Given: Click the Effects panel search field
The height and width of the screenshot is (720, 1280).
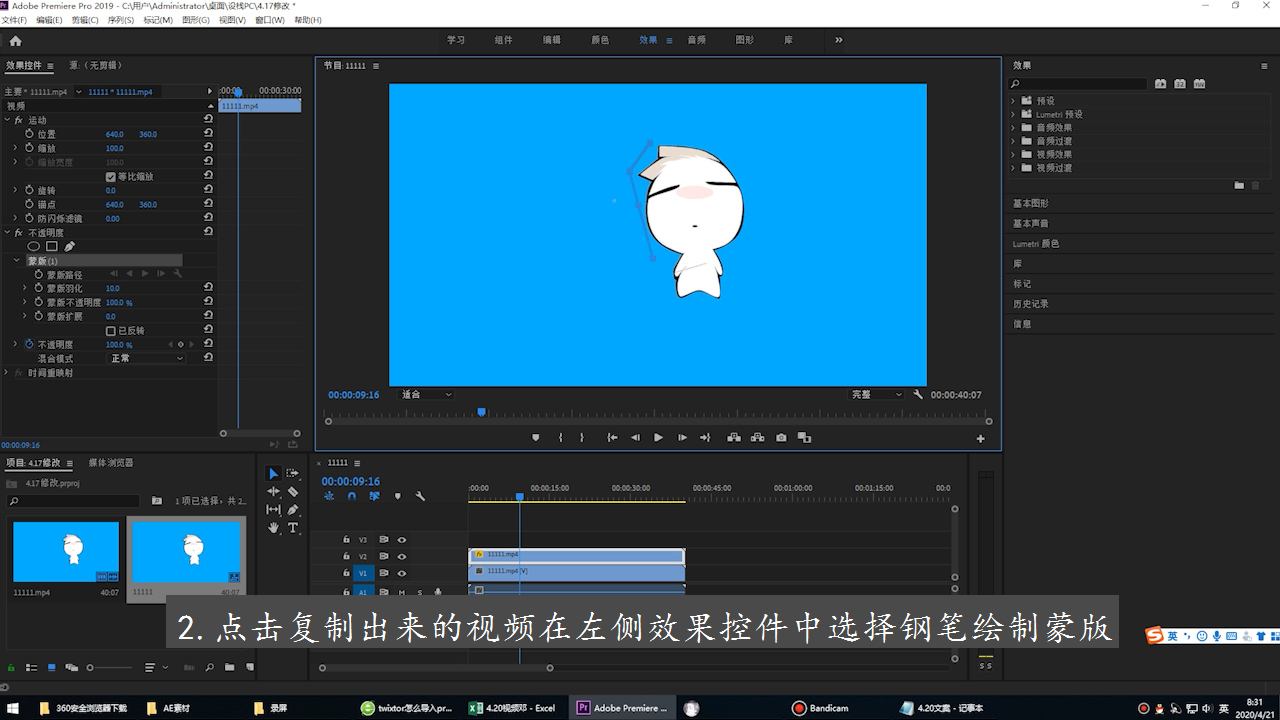Looking at the screenshot, I should (1077, 84).
